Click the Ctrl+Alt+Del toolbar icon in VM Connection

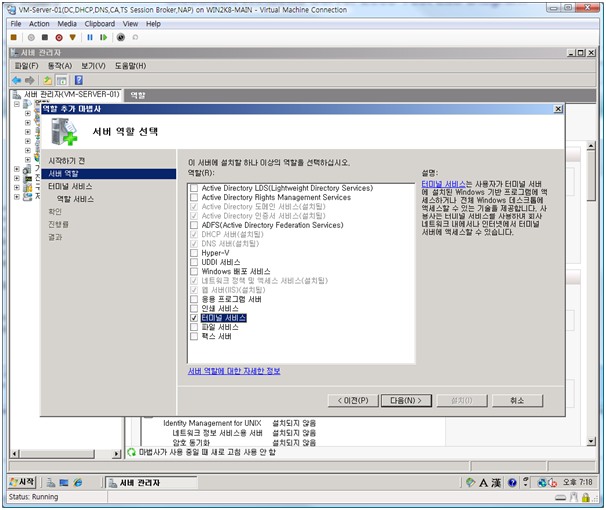14,37
